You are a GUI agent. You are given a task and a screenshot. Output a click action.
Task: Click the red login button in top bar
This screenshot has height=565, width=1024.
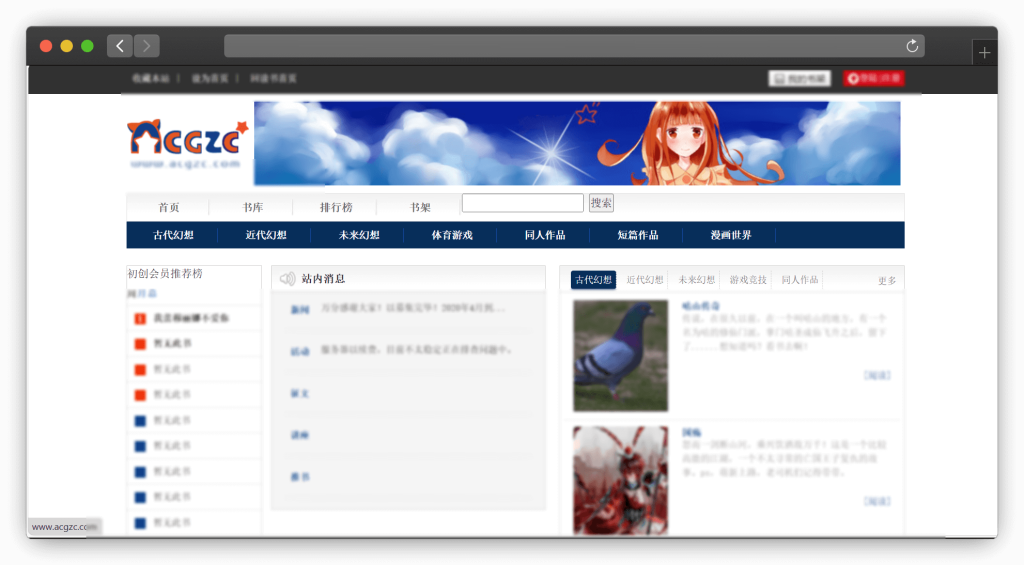873,78
